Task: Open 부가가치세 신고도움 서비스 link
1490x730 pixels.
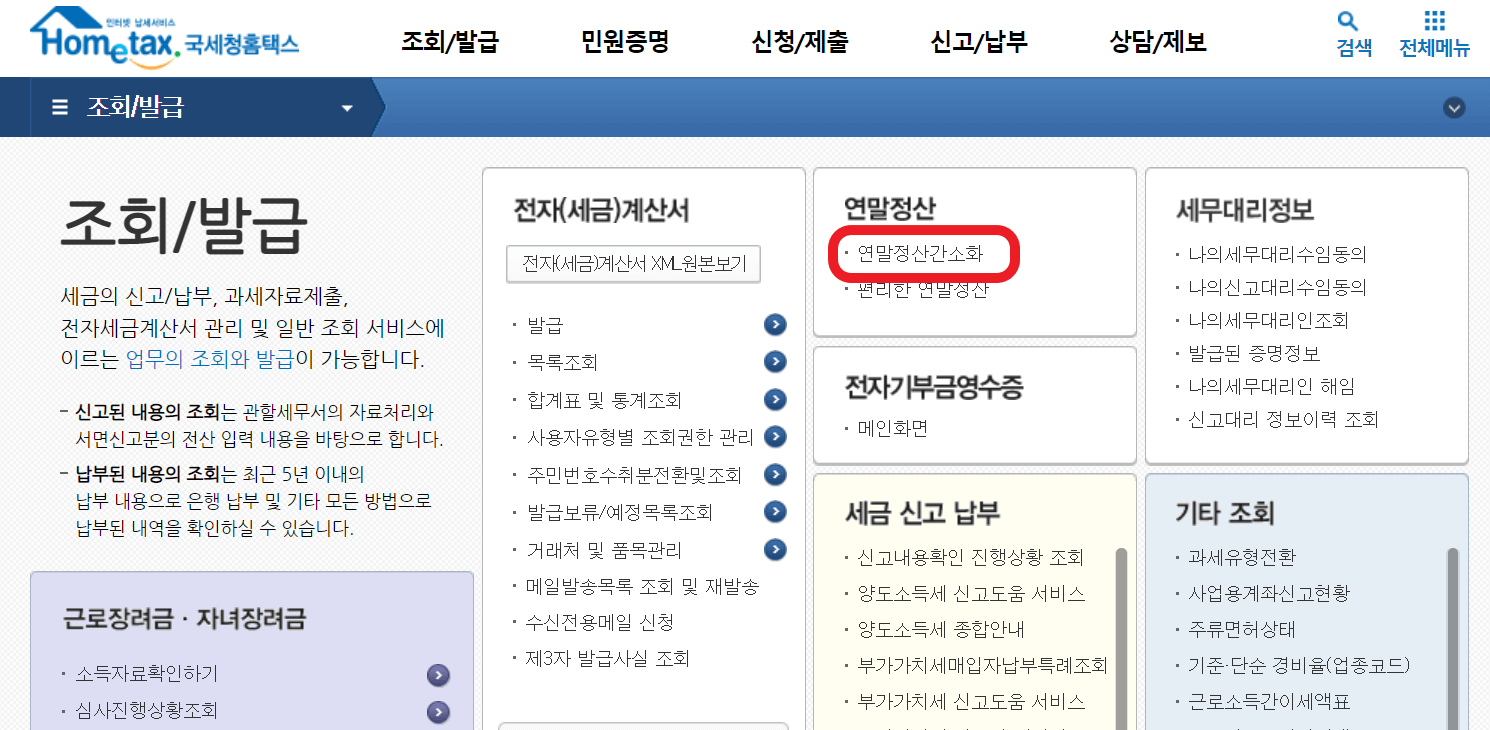Action: [x=971, y=701]
